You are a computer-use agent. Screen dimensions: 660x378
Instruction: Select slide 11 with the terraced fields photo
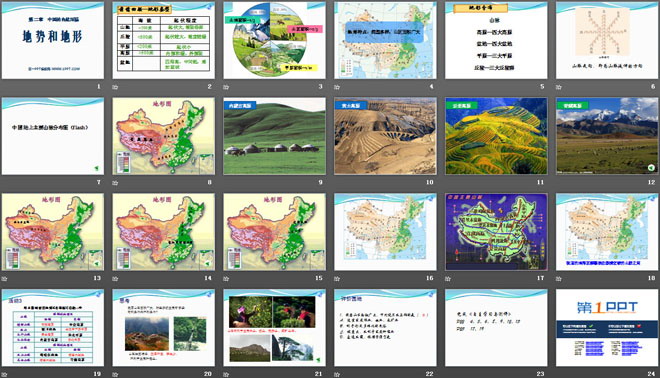496,136
